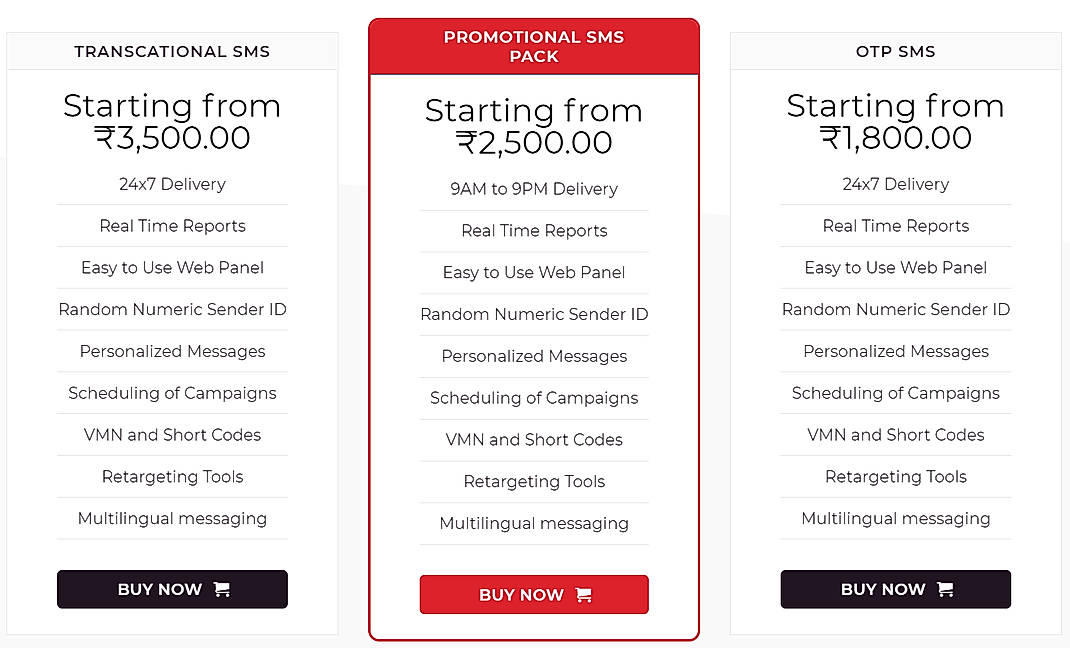Click the ₹3,500.00 starting price
The image size is (1070, 648).
pyautogui.click(x=171, y=138)
